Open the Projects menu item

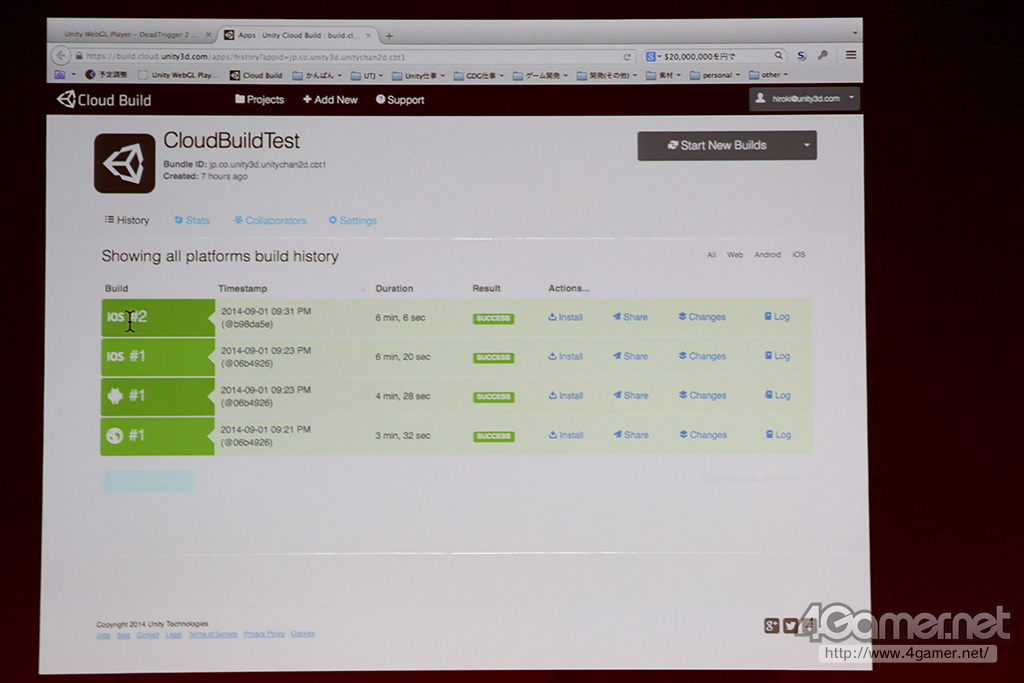click(259, 100)
